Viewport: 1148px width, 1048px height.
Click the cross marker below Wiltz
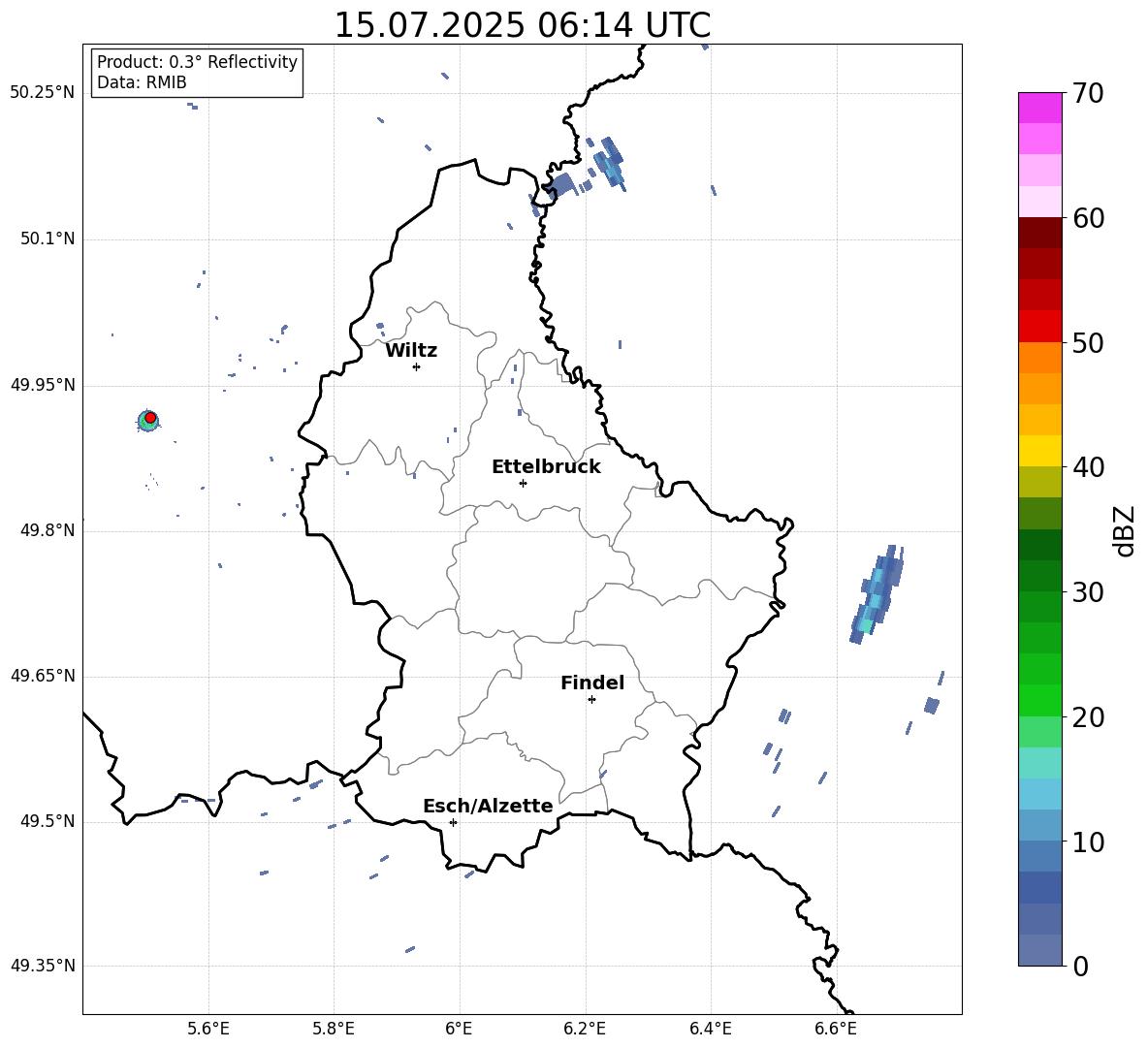point(416,366)
